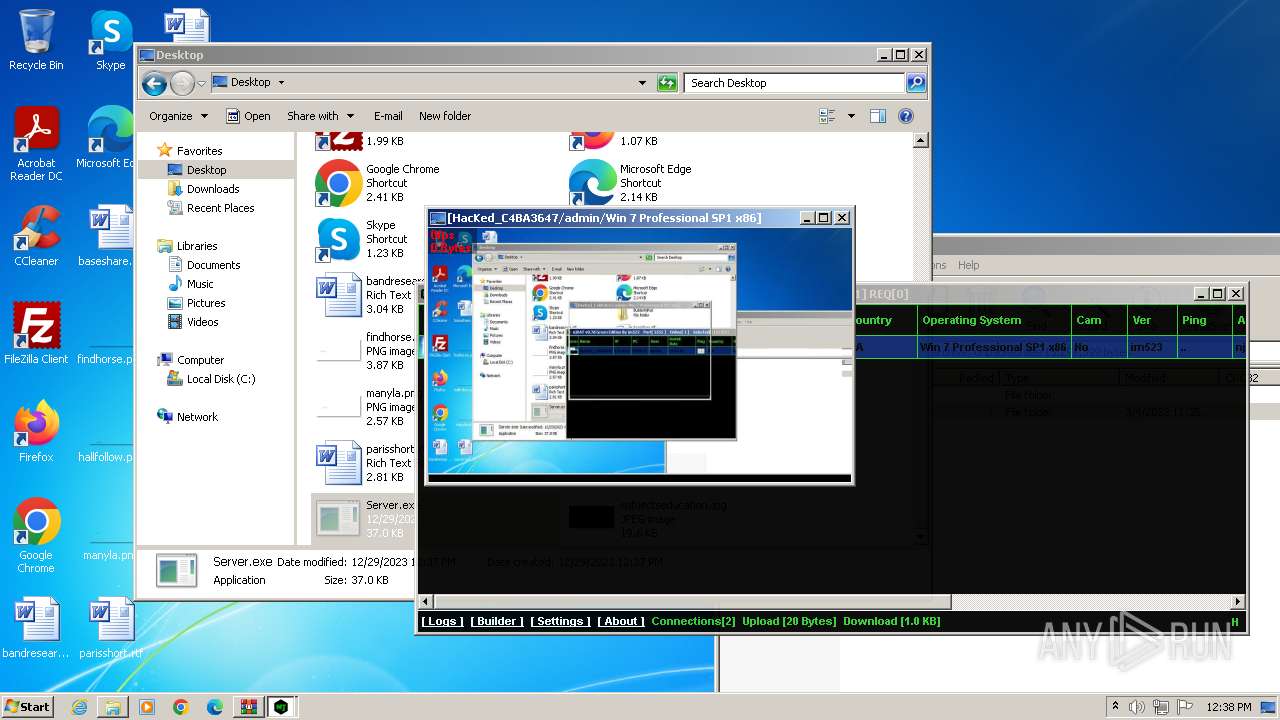Click Help menu in background window

point(968,265)
